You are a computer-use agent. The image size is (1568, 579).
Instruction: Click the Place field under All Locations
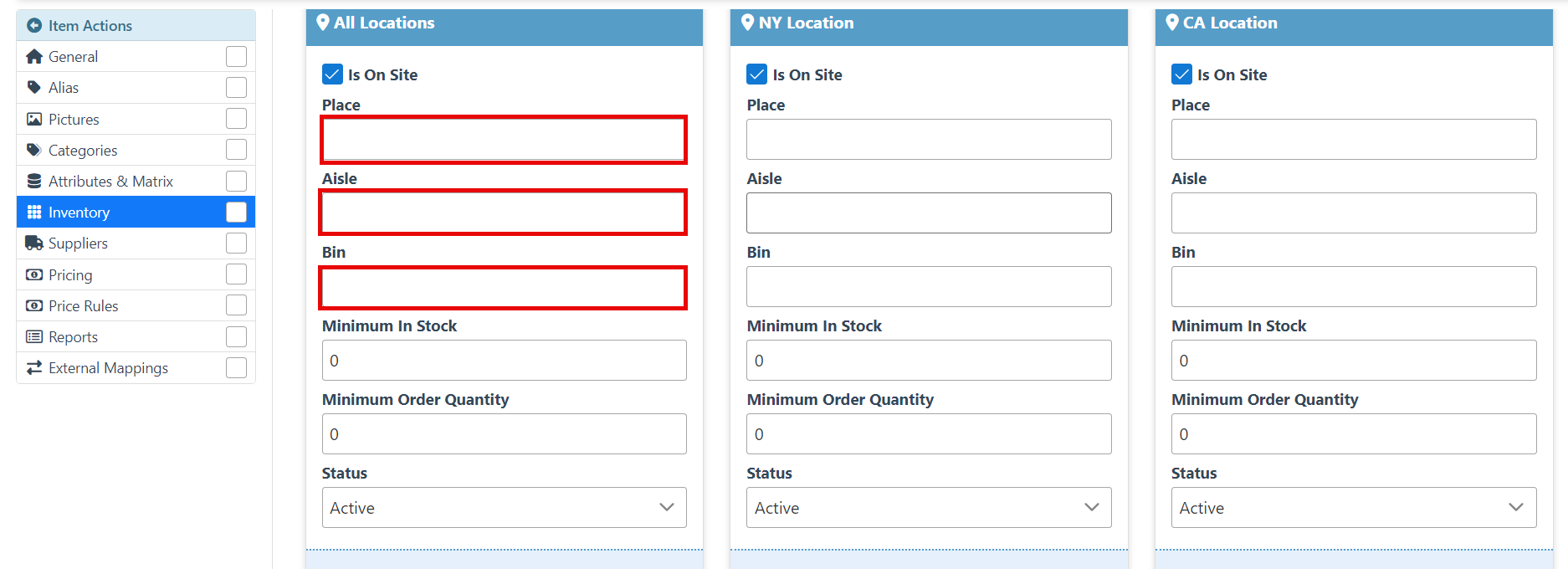click(x=504, y=140)
